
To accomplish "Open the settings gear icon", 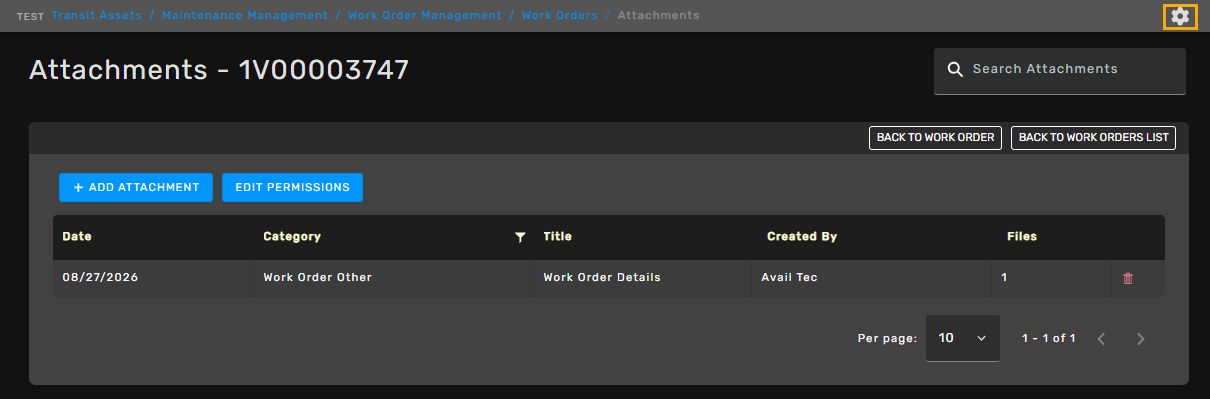I will [x=1180, y=16].
